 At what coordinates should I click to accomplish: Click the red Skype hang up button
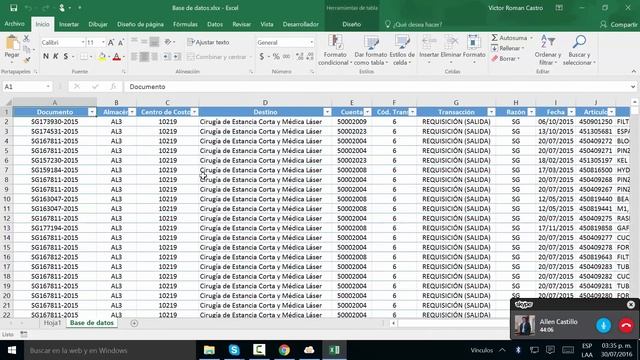[626, 325]
